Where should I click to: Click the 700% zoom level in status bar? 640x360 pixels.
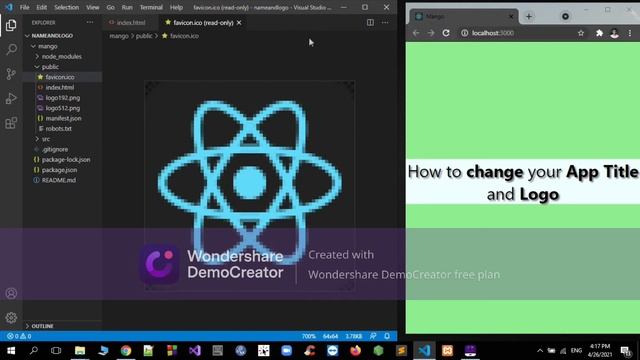(309, 336)
